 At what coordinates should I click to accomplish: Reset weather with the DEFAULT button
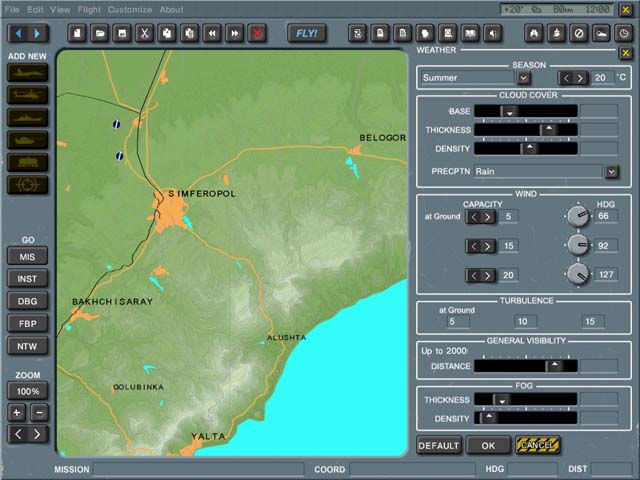pyautogui.click(x=438, y=445)
